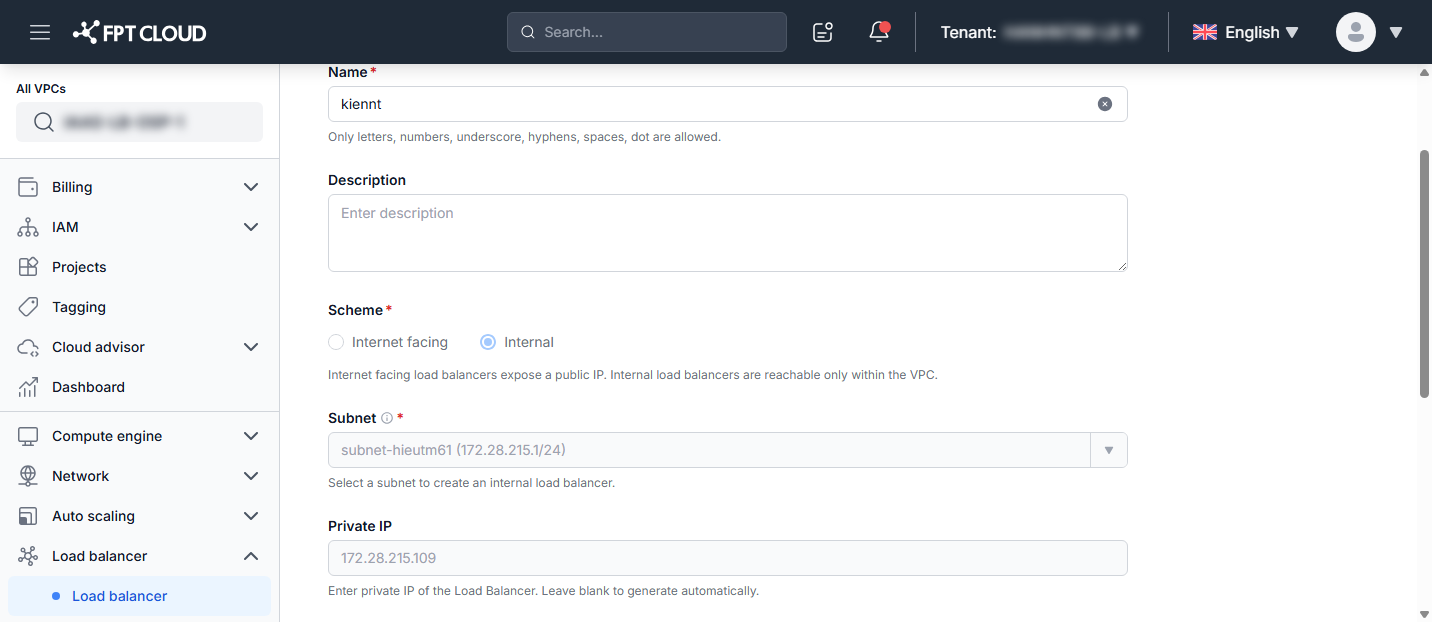Click 'Leave blank to generate automatically' hint

(651, 591)
